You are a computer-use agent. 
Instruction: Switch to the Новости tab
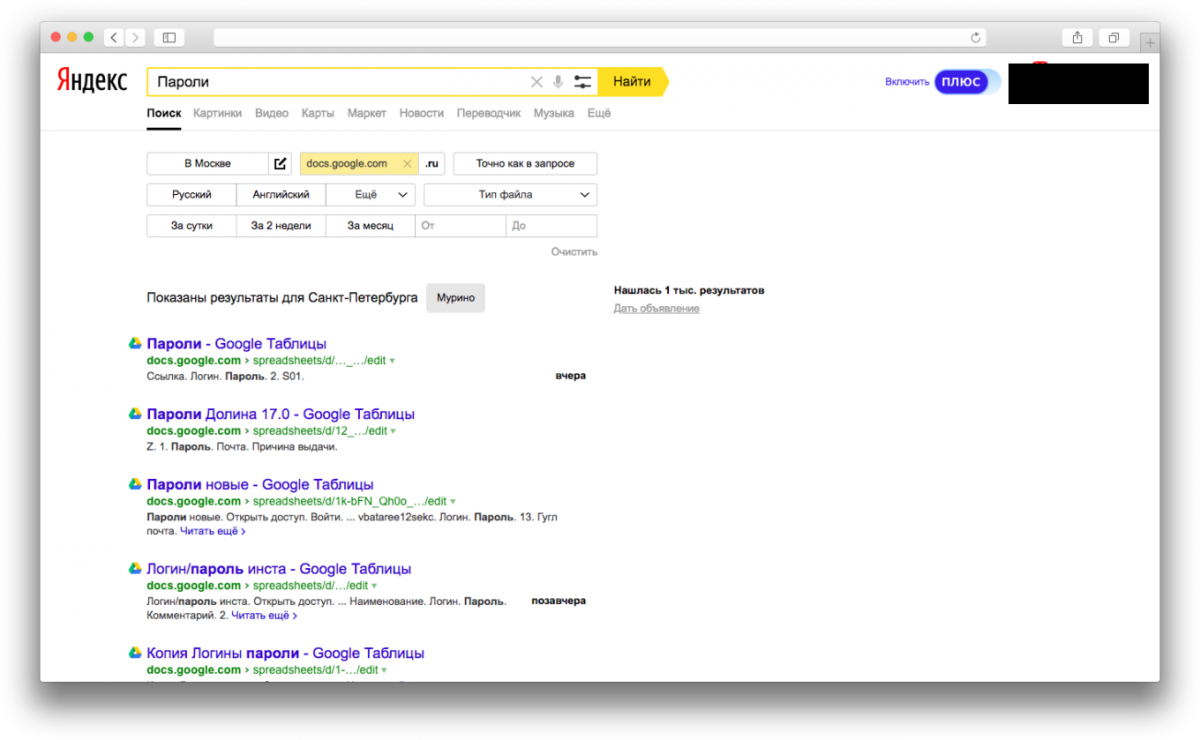click(x=421, y=113)
